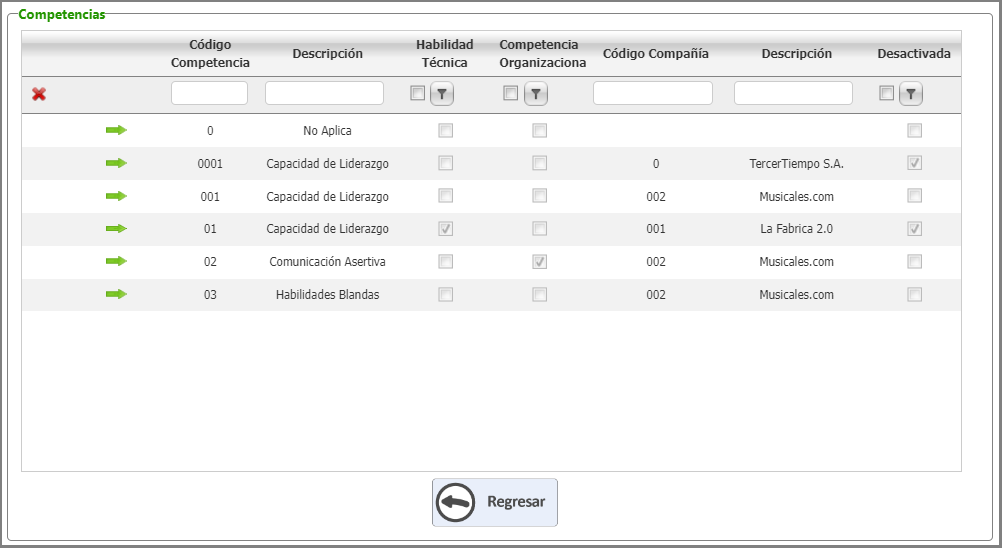The image size is (1002, 548).
Task: Click the red X clear filters icon
Action: (x=39, y=94)
